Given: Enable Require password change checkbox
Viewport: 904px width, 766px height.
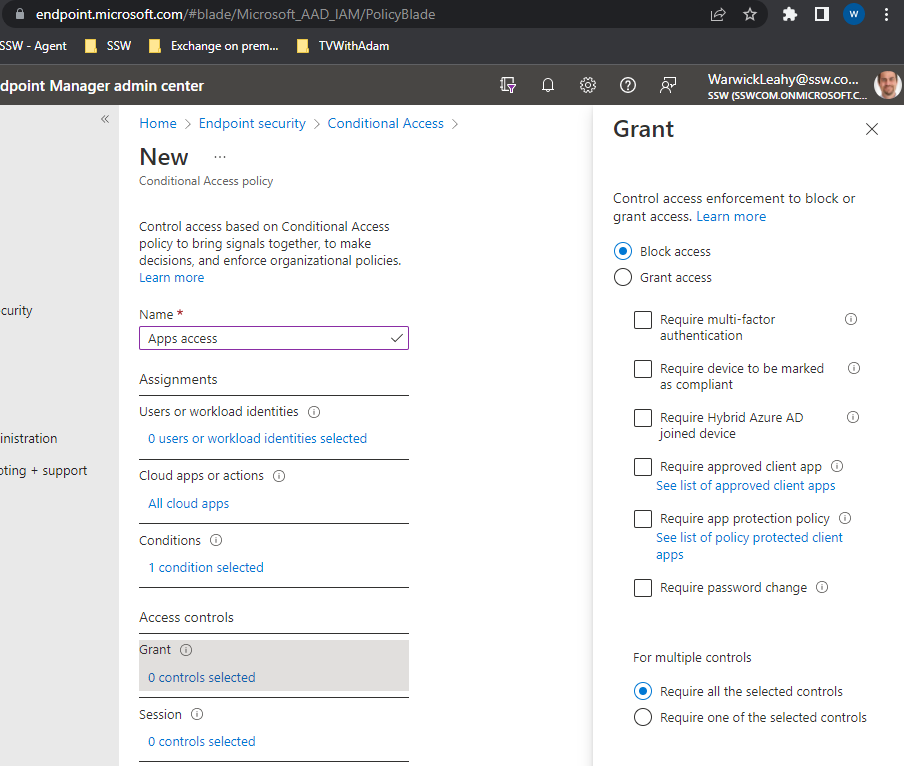Looking at the screenshot, I should pos(643,588).
